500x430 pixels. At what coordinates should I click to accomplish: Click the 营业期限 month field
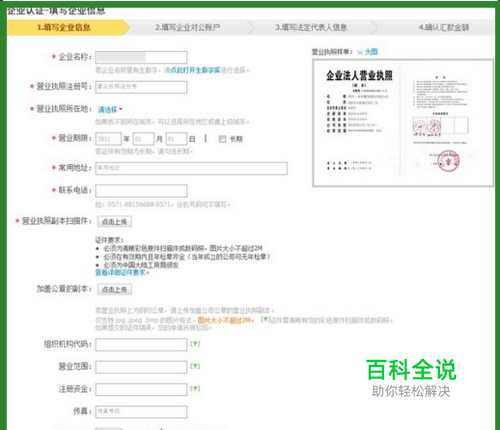pyautogui.click(x=144, y=139)
